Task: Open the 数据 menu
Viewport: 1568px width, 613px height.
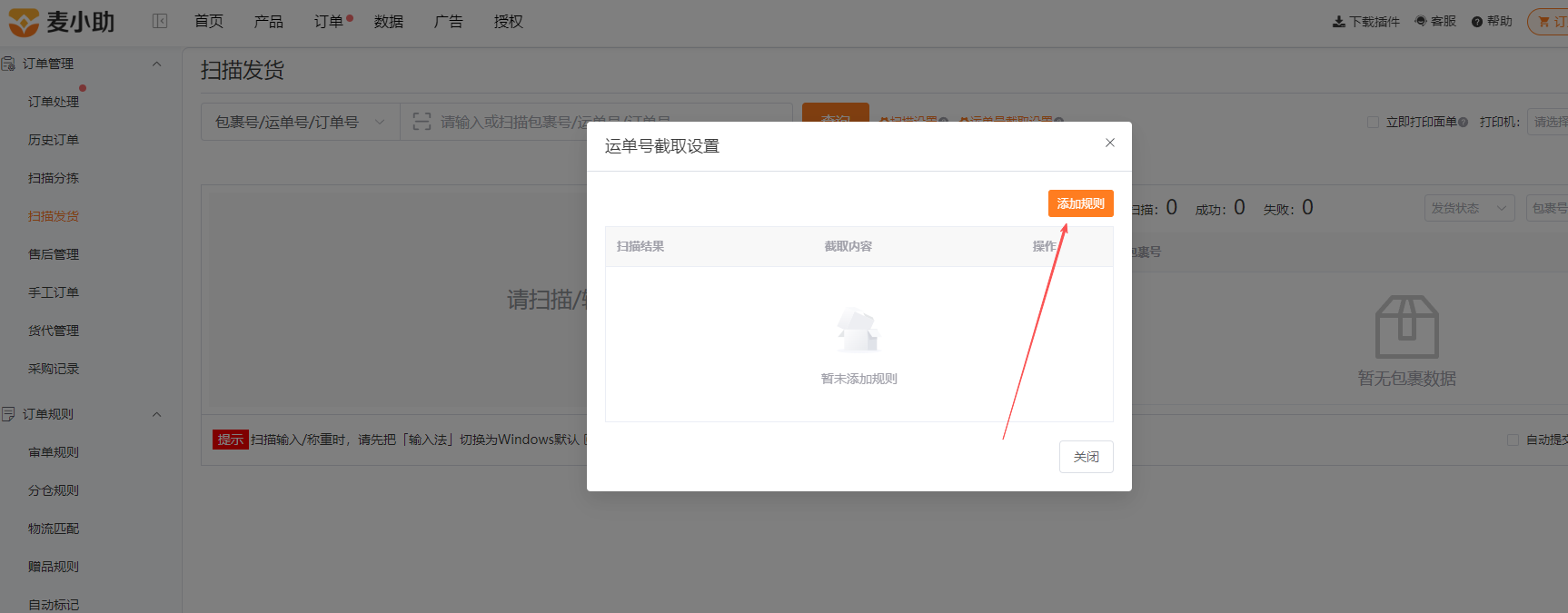Action: (389, 21)
